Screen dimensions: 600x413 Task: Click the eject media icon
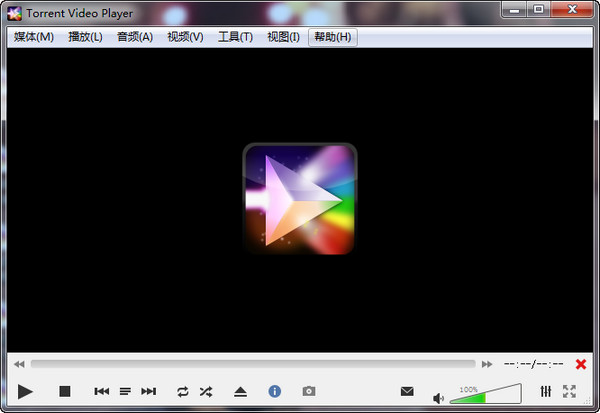click(x=240, y=392)
